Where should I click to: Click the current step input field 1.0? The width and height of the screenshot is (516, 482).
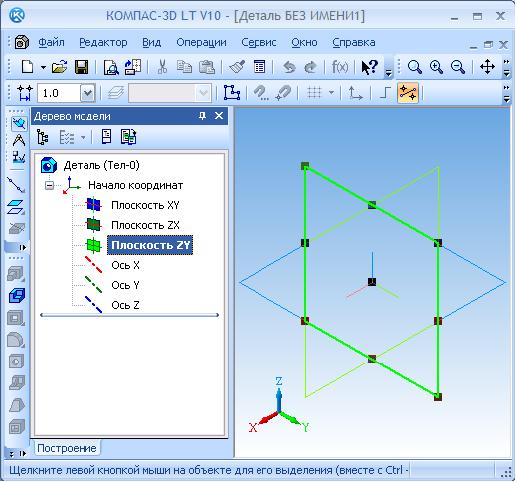58,93
